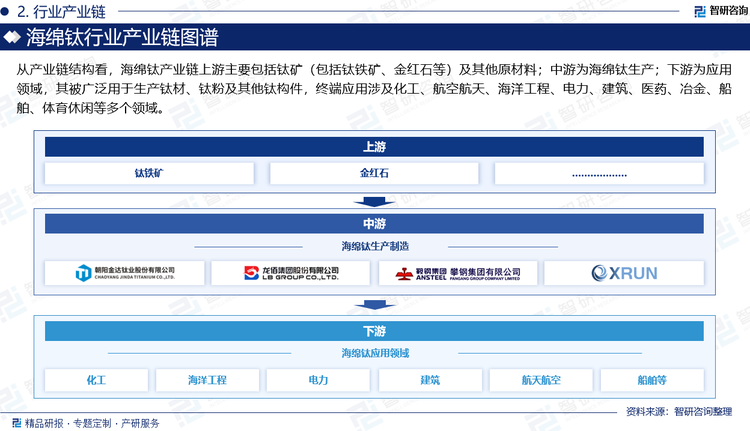This screenshot has width=750, height=431.
Task: Click the 钛铁矿 box
Action: tap(149, 173)
